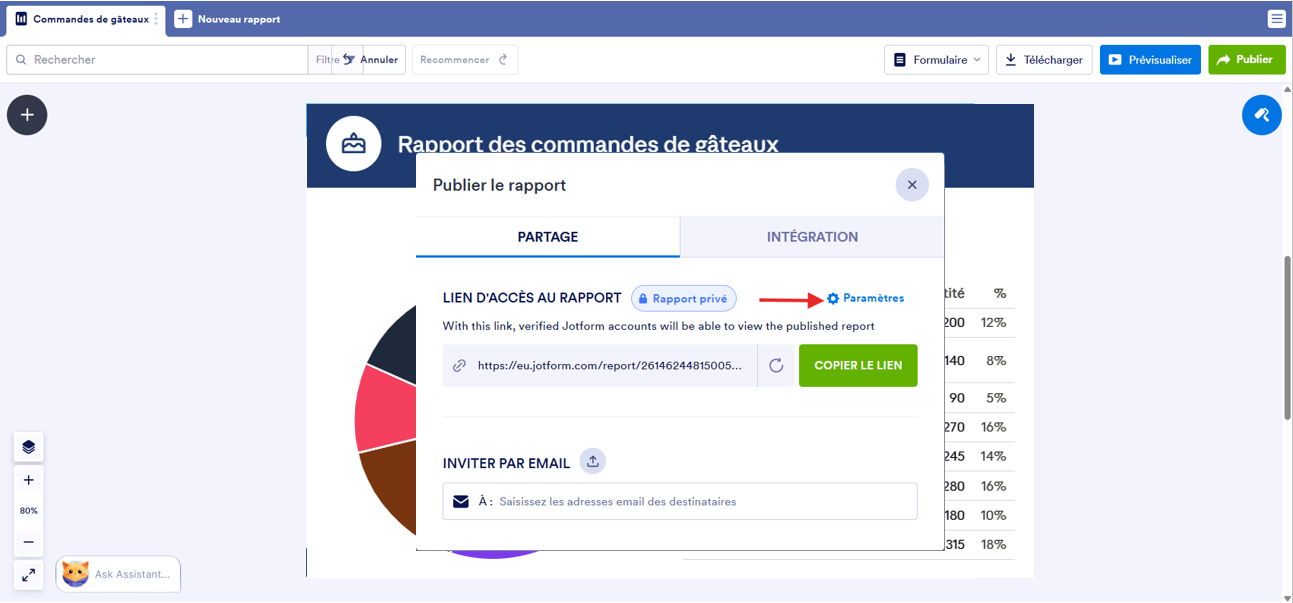
Task: Open the layers panel icon
Action: tap(28, 447)
